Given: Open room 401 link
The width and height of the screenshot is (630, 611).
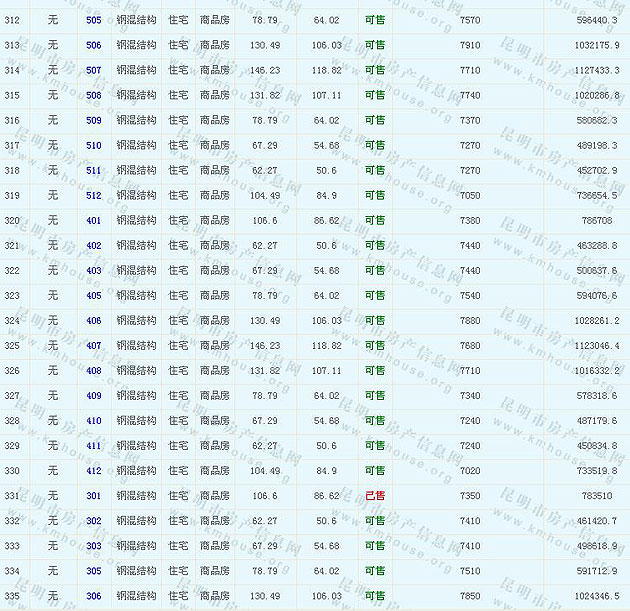Looking at the screenshot, I should click(x=93, y=220).
